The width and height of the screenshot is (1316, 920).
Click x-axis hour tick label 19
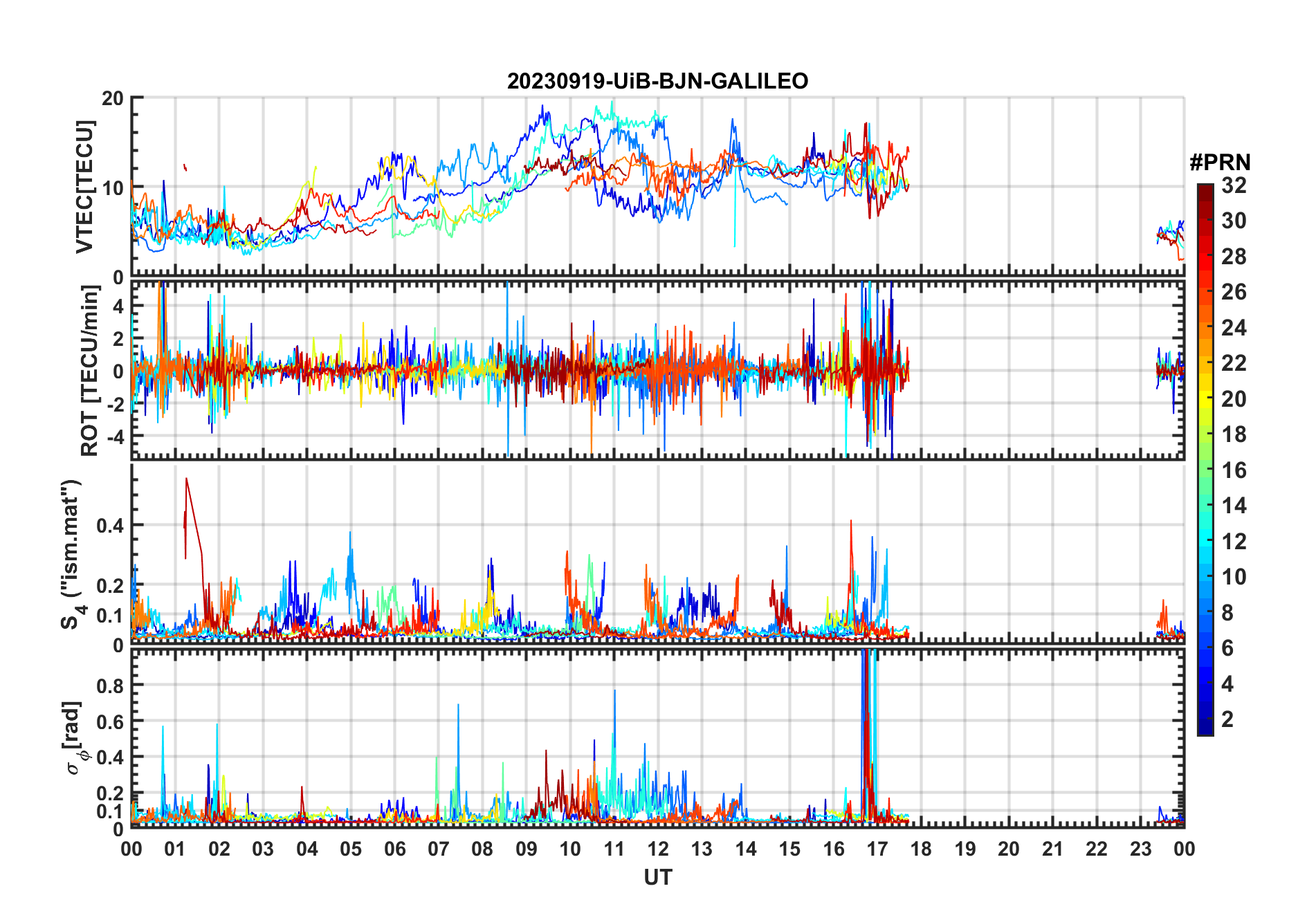coord(965,849)
